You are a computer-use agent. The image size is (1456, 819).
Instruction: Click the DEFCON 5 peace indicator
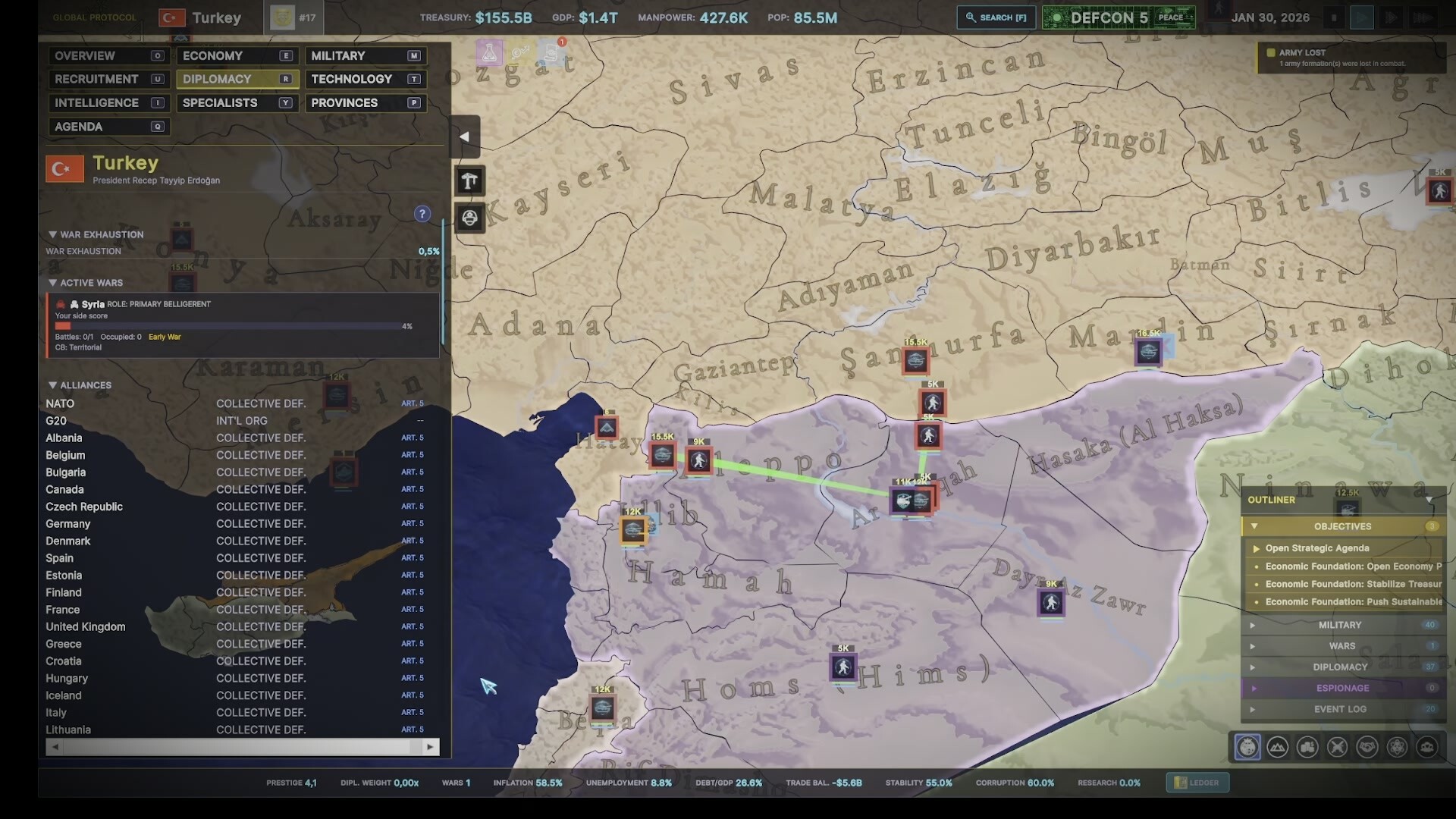(x=1119, y=17)
